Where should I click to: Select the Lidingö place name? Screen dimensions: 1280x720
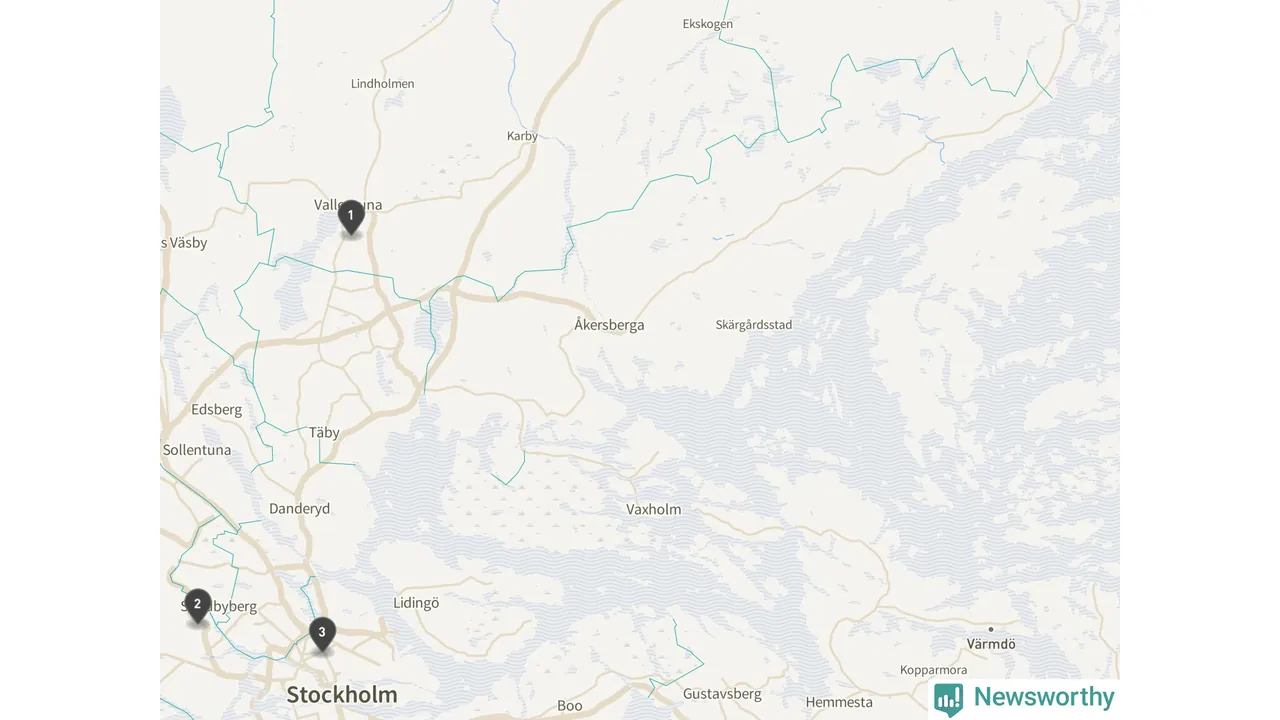point(416,603)
